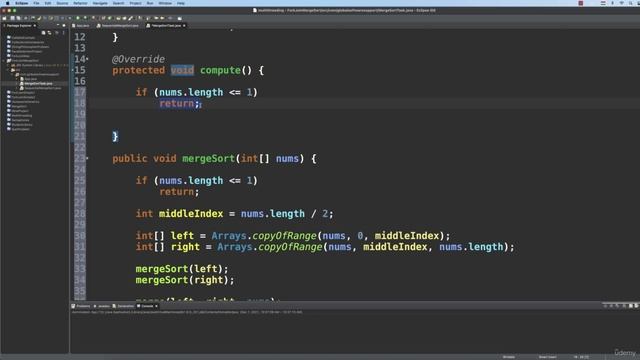The height and width of the screenshot is (360, 640).
Task: Click the Smart Insert status bar entry
Action: coord(547,357)
